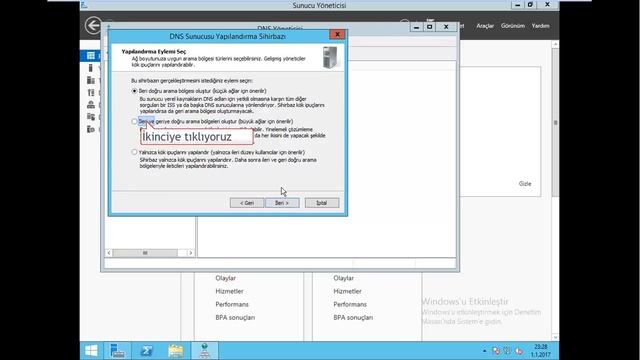640x360 pixels.
Task: Open the Yardım menu
Action: point(540,26)
